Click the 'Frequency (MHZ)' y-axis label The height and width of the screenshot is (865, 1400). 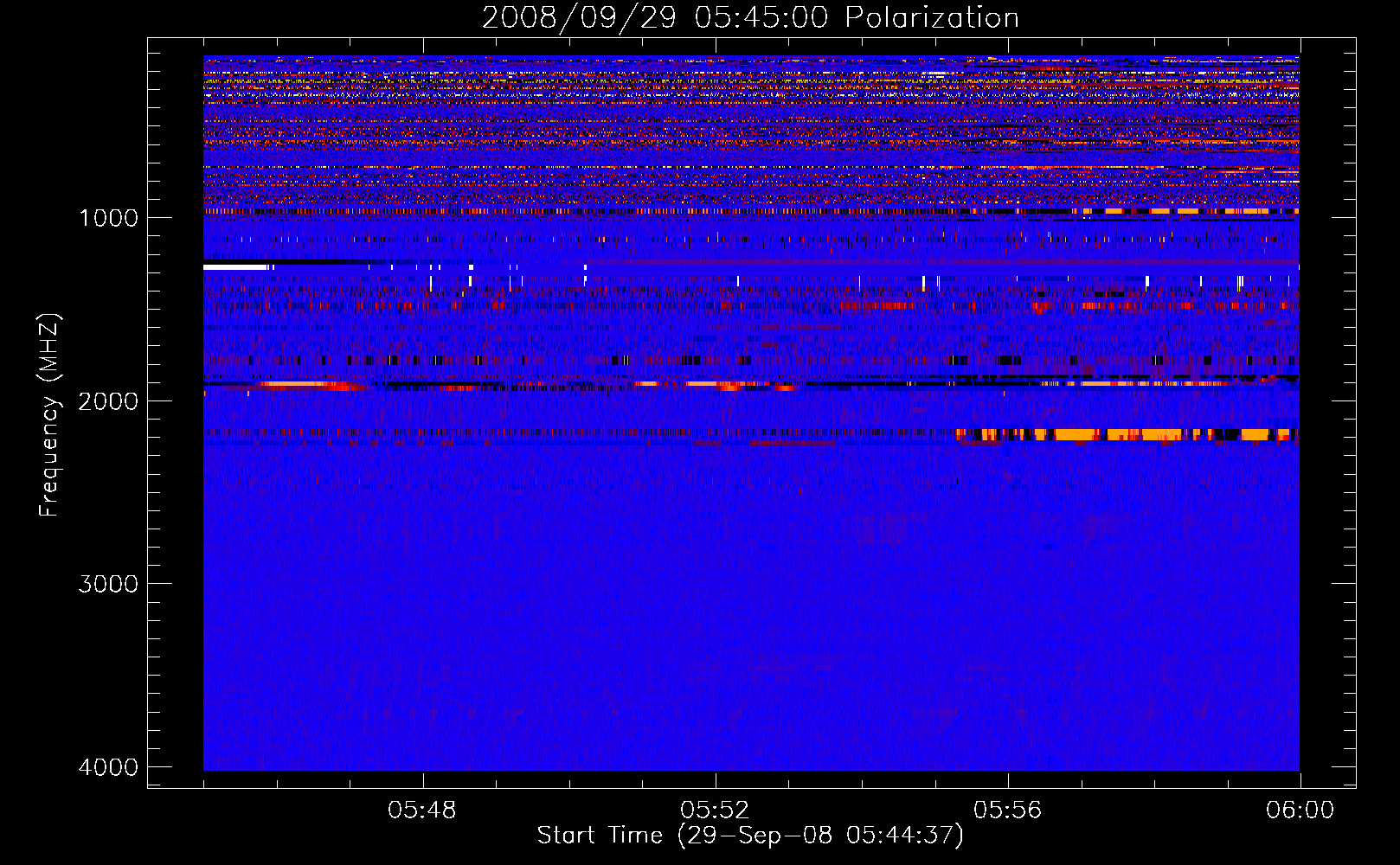coord(50,415)
